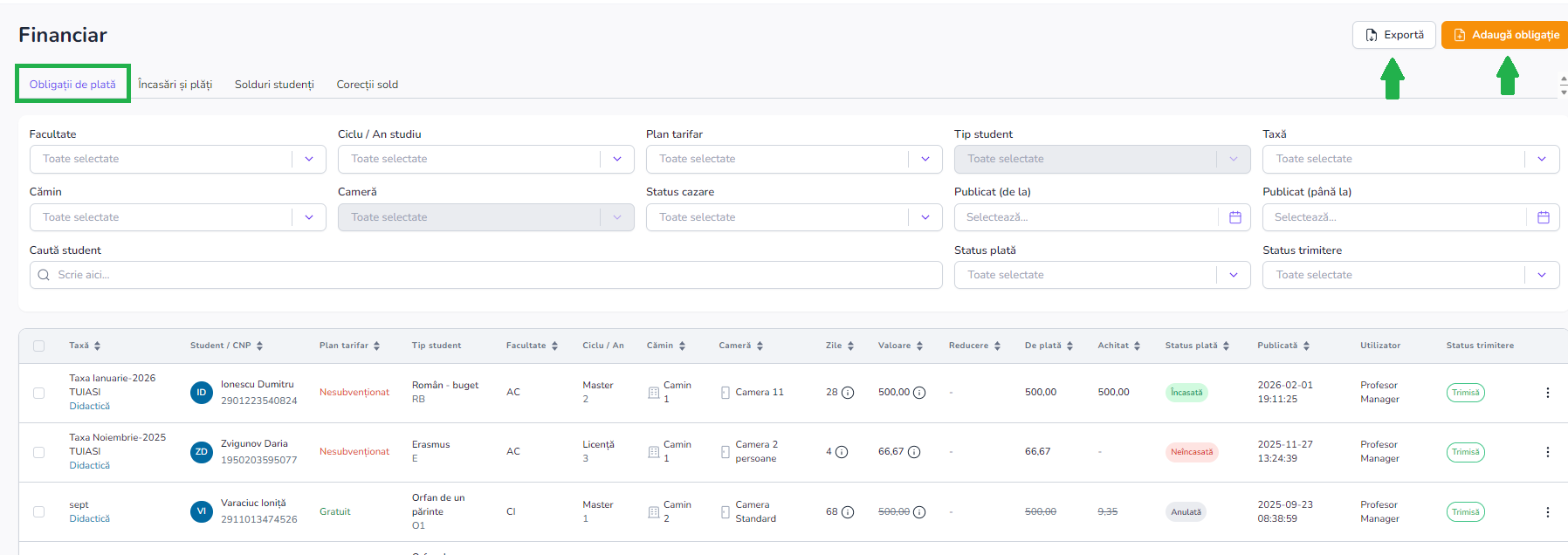Open calendar picker for Publicat (până la)
This screenshot has height=555, width=1568.
[1543, 217]
